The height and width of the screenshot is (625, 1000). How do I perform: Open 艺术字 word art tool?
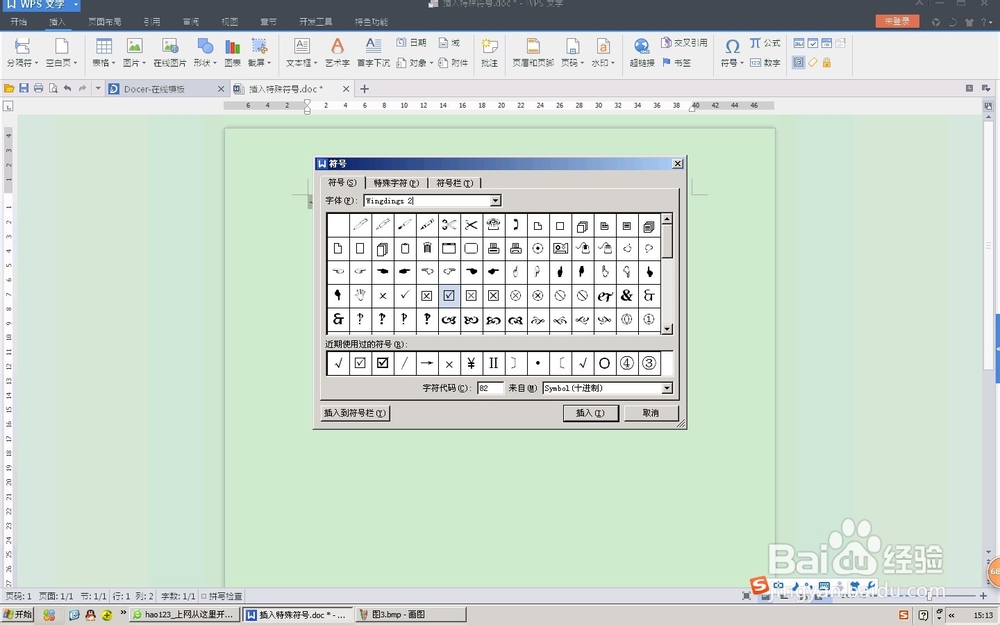point(337,52)
